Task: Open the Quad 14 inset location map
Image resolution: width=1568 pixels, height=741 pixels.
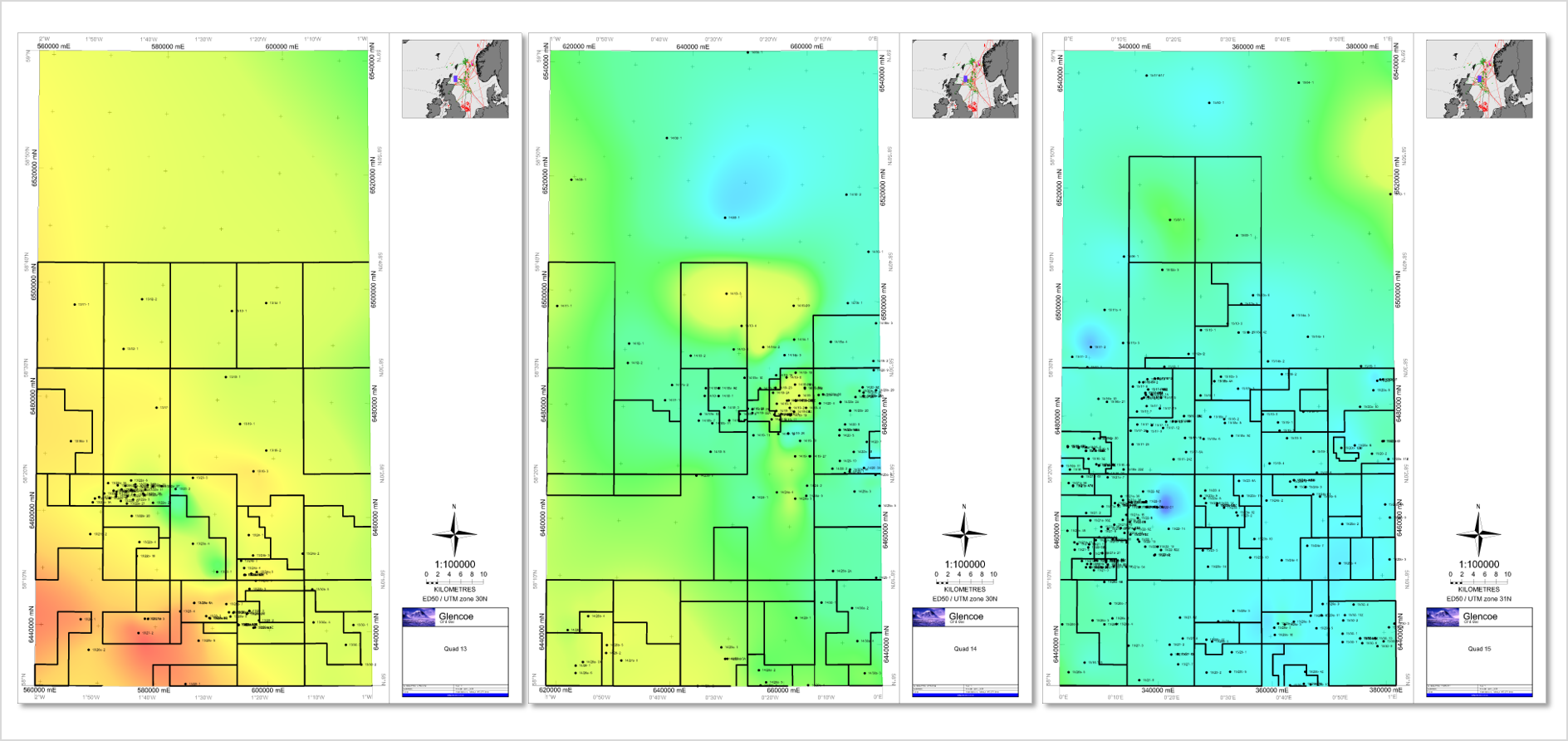Action: click(965, 79)
